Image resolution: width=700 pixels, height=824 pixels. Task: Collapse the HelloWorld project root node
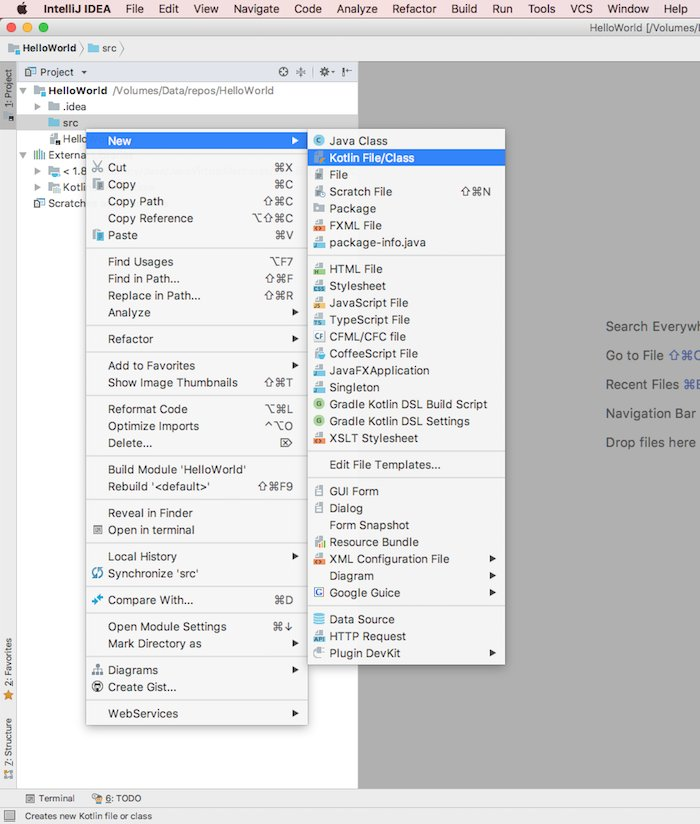point(23,90)
